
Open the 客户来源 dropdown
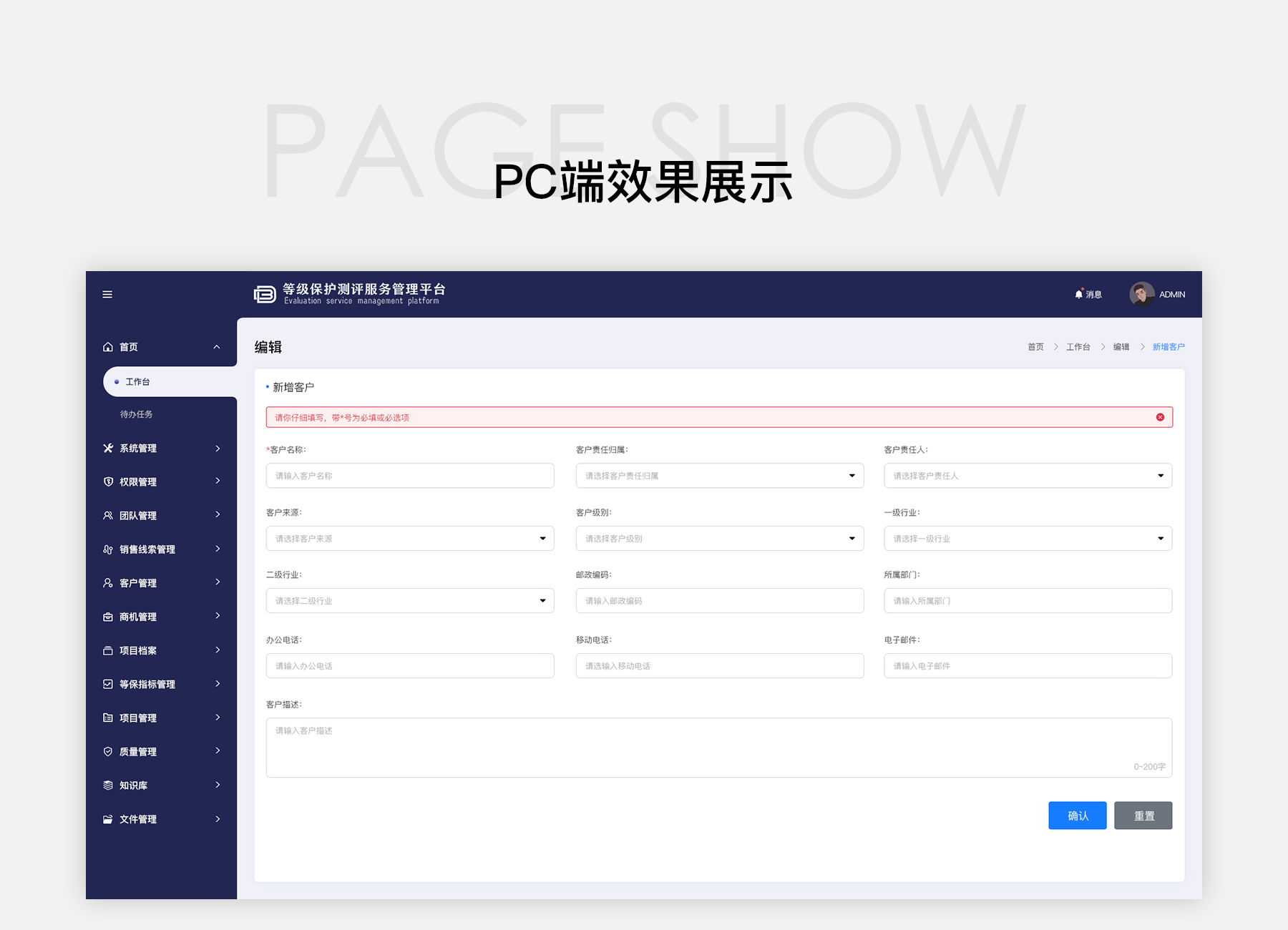point(409,539)
